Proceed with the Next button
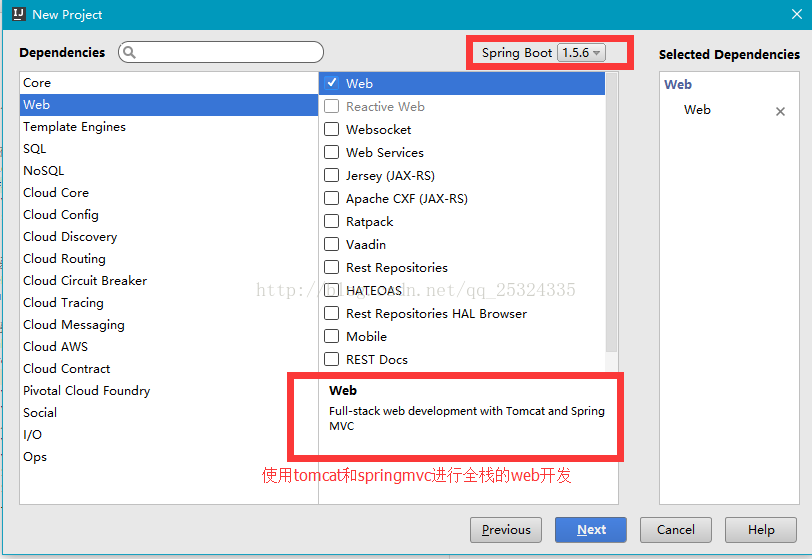This screenshot has height=559, width=812. point(591,529)
